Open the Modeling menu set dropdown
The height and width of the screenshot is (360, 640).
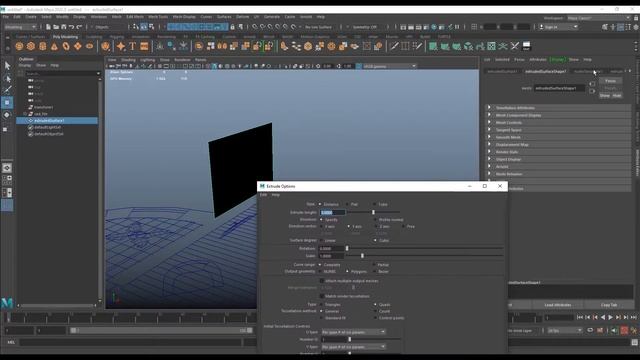click(x=20, y=27)
